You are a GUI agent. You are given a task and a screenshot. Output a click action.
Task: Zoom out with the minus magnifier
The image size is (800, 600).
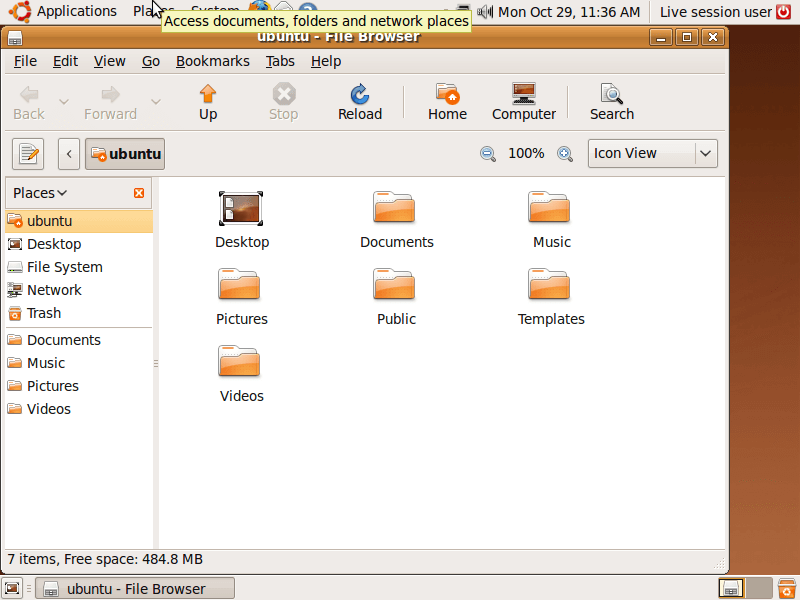click(488, 154)
